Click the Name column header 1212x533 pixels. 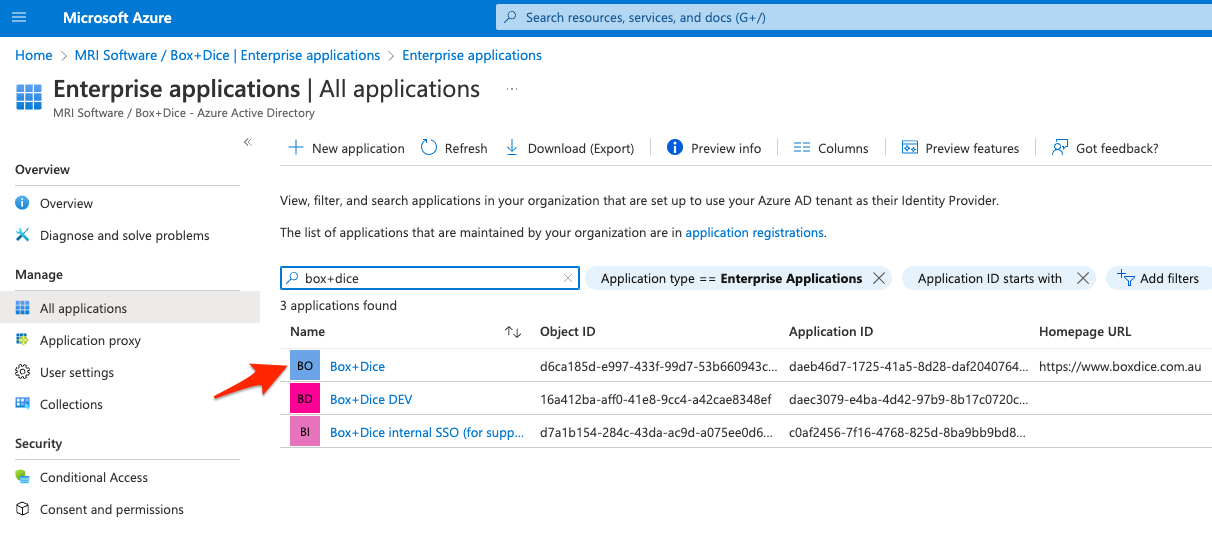[x=307, y=331]
